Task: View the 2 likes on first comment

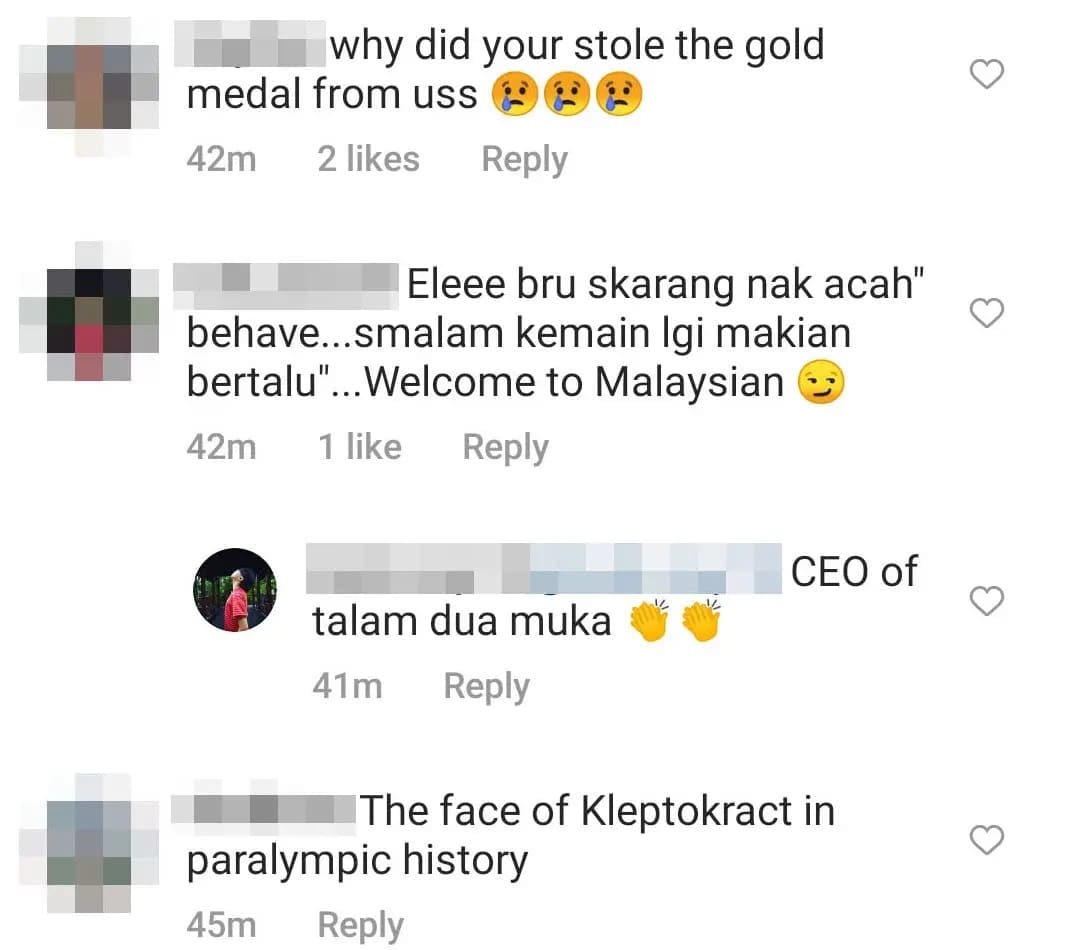Action: coord(368,159)
